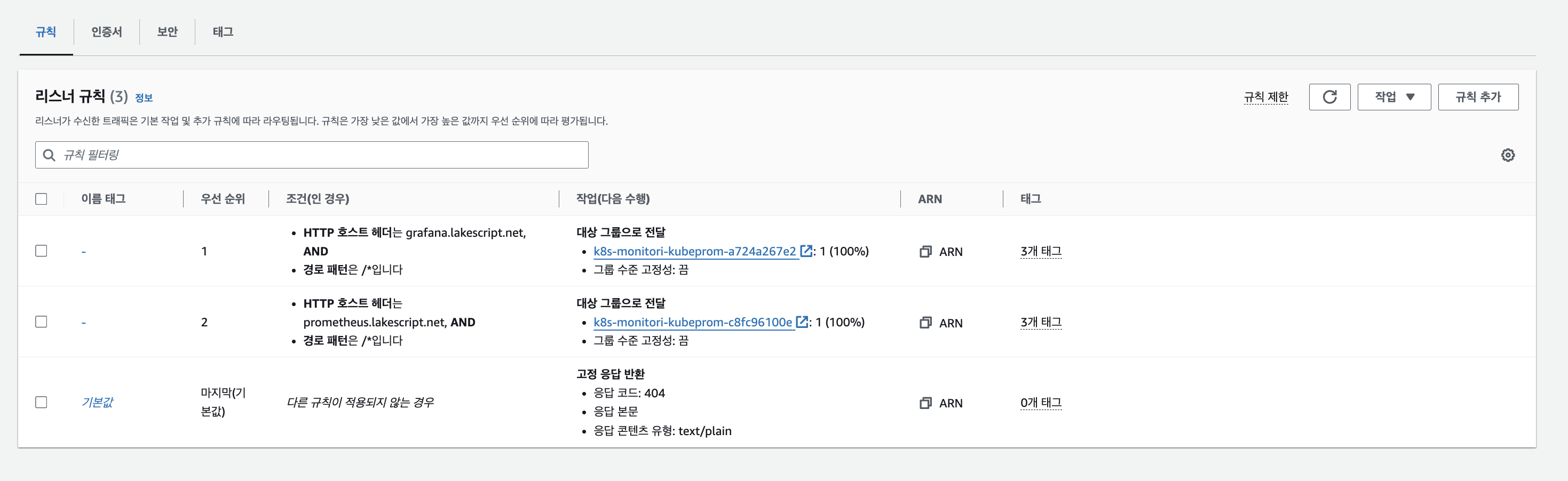
Task: Click 다른 규칙이 적용되지 않는 경우 text
Action: 360,402
